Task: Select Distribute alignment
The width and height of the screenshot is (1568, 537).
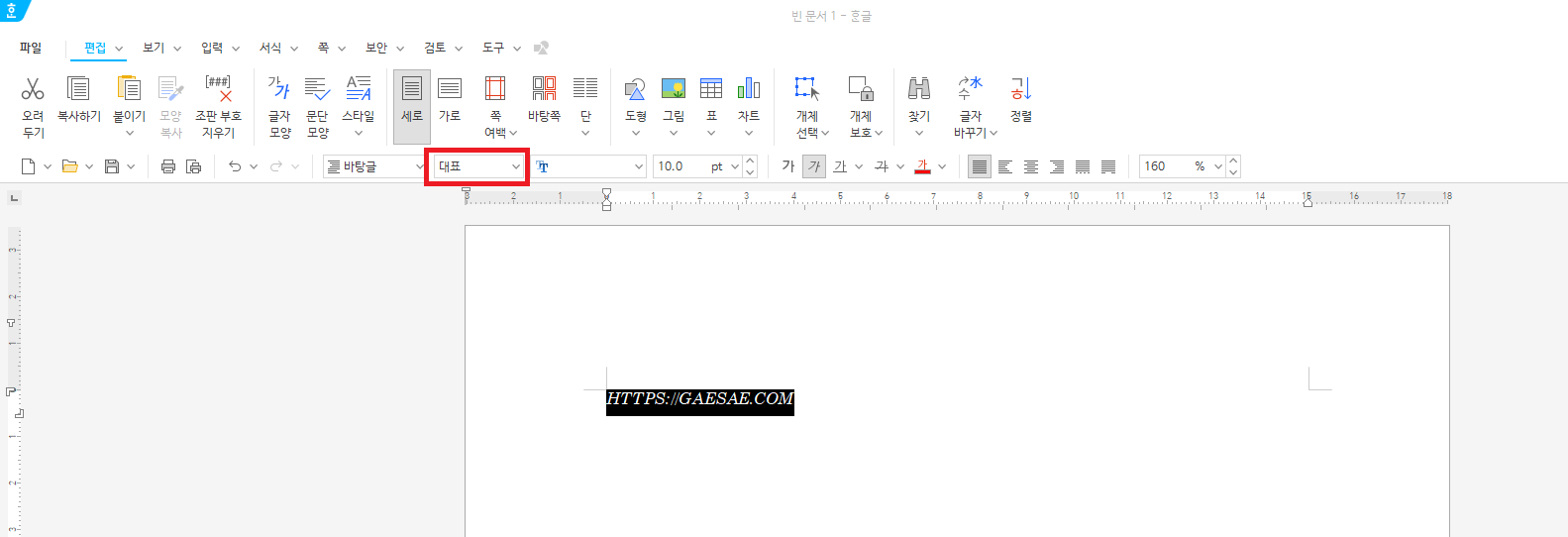Action: point(1083,166)
